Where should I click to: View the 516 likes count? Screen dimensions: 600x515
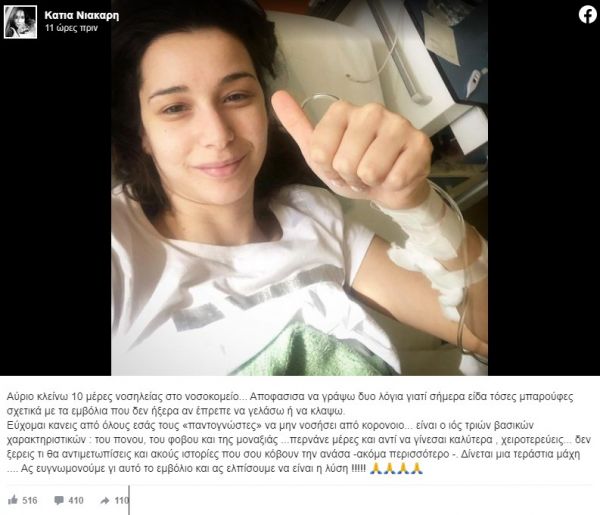(30, 500)
